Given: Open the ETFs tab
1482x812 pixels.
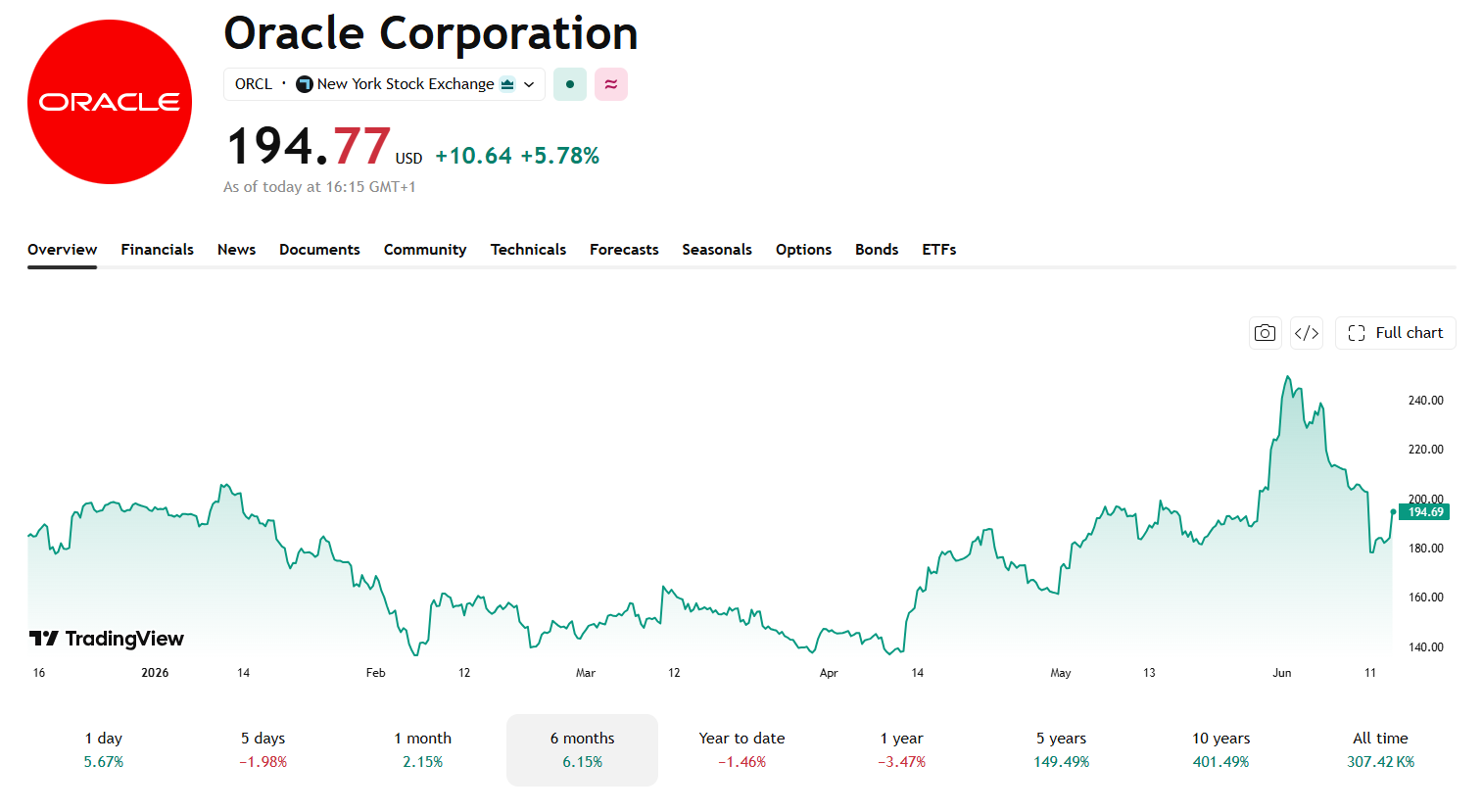Looking at the screenshot, I should point(939,250).
